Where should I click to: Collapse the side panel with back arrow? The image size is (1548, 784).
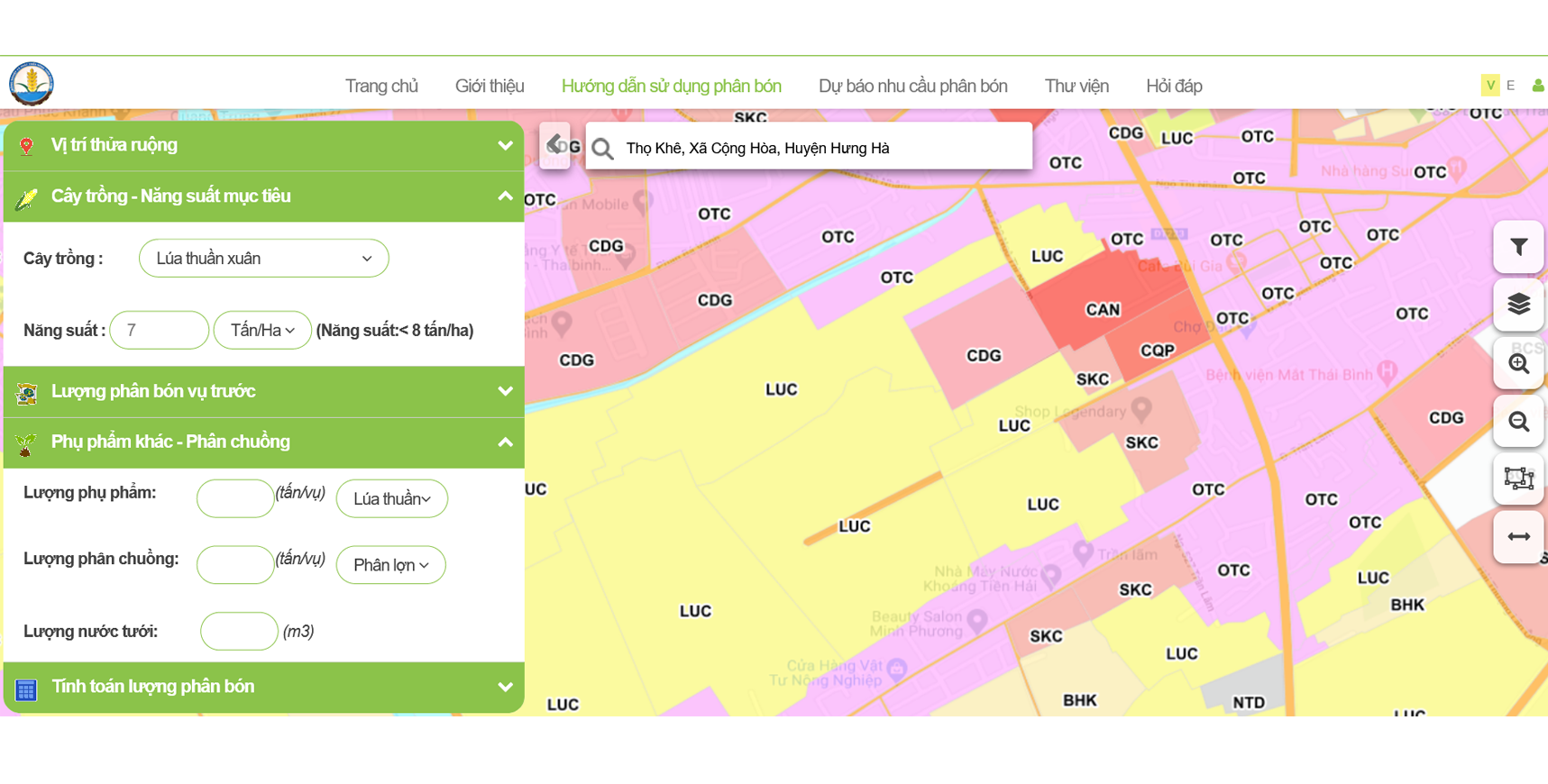click(x=554, y=145)
